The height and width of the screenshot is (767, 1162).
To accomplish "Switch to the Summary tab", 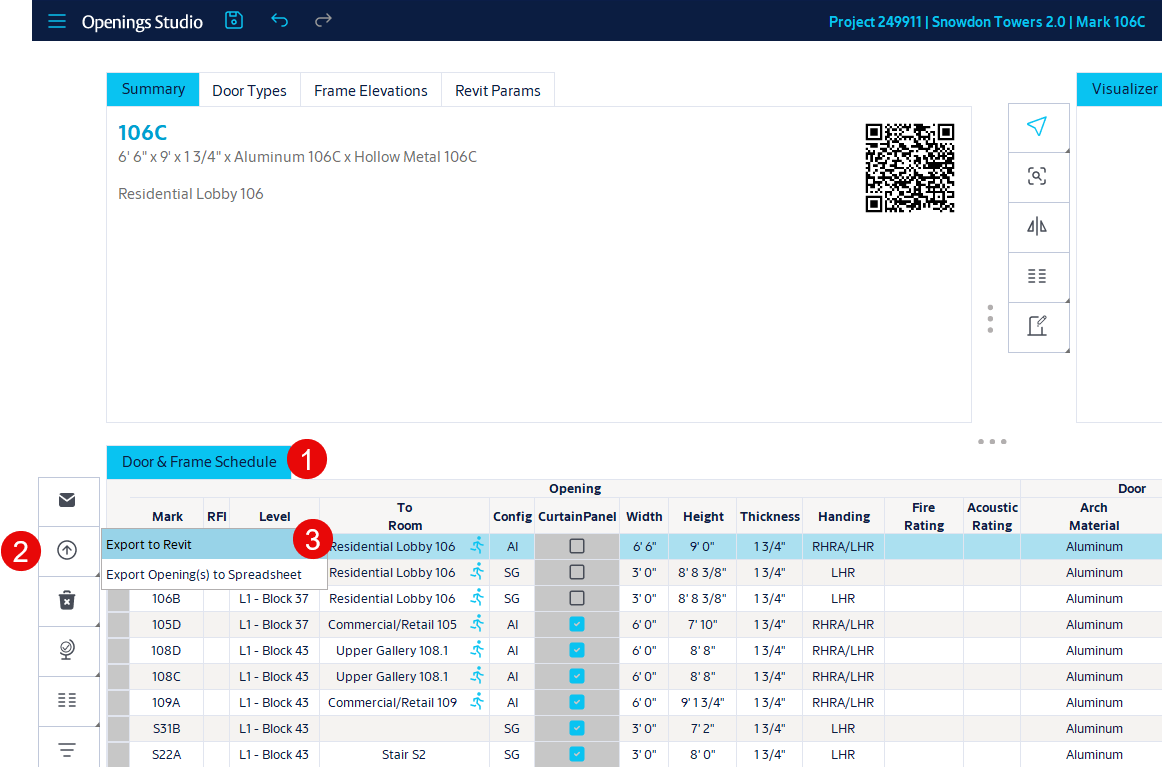I will click(x=153, y=90).
